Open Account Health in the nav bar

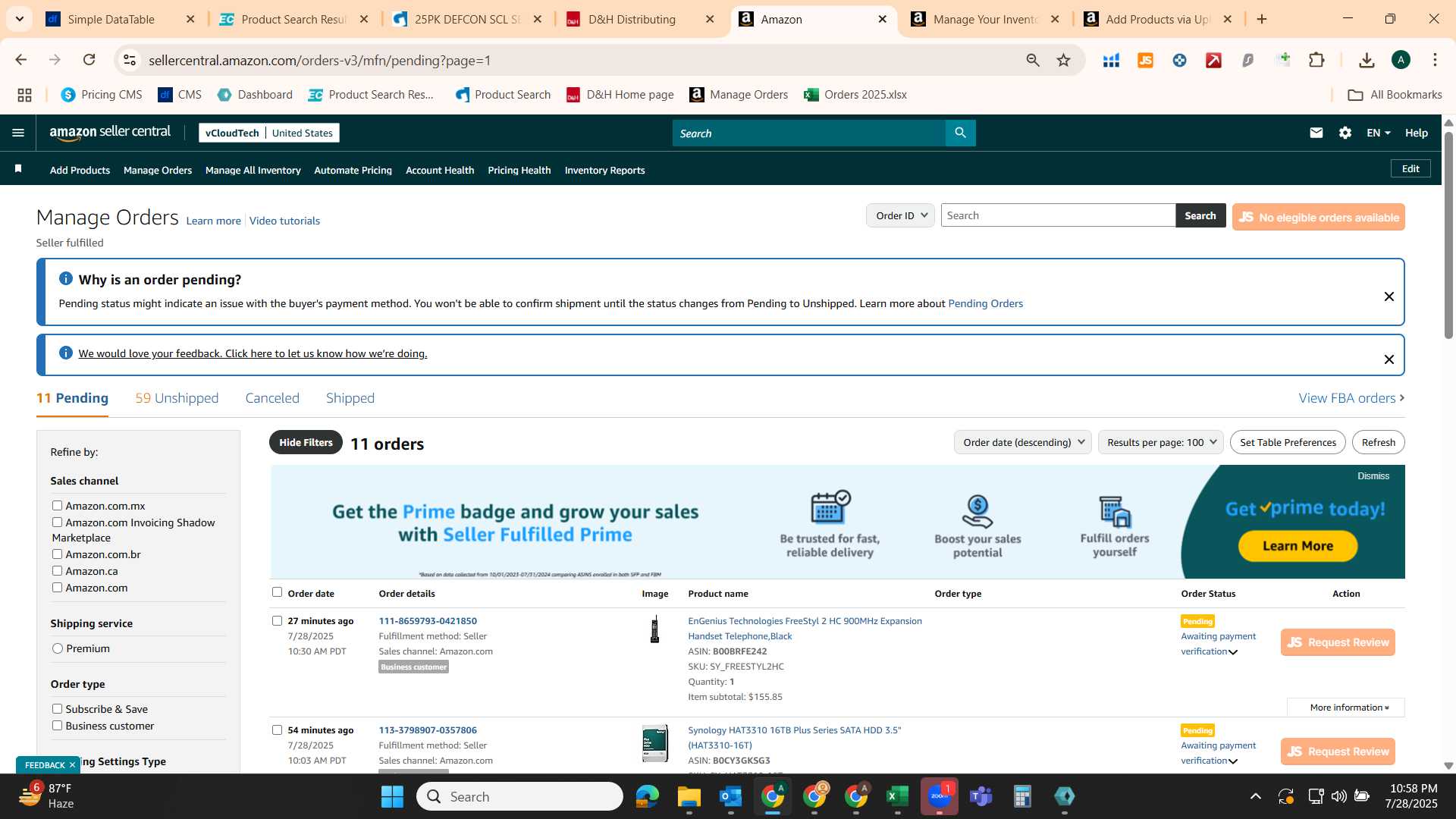pos(440,170)
